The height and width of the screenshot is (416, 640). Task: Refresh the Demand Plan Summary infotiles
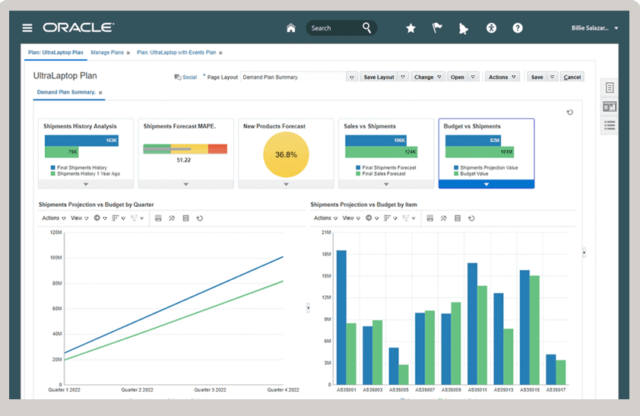tap(570, 112)
